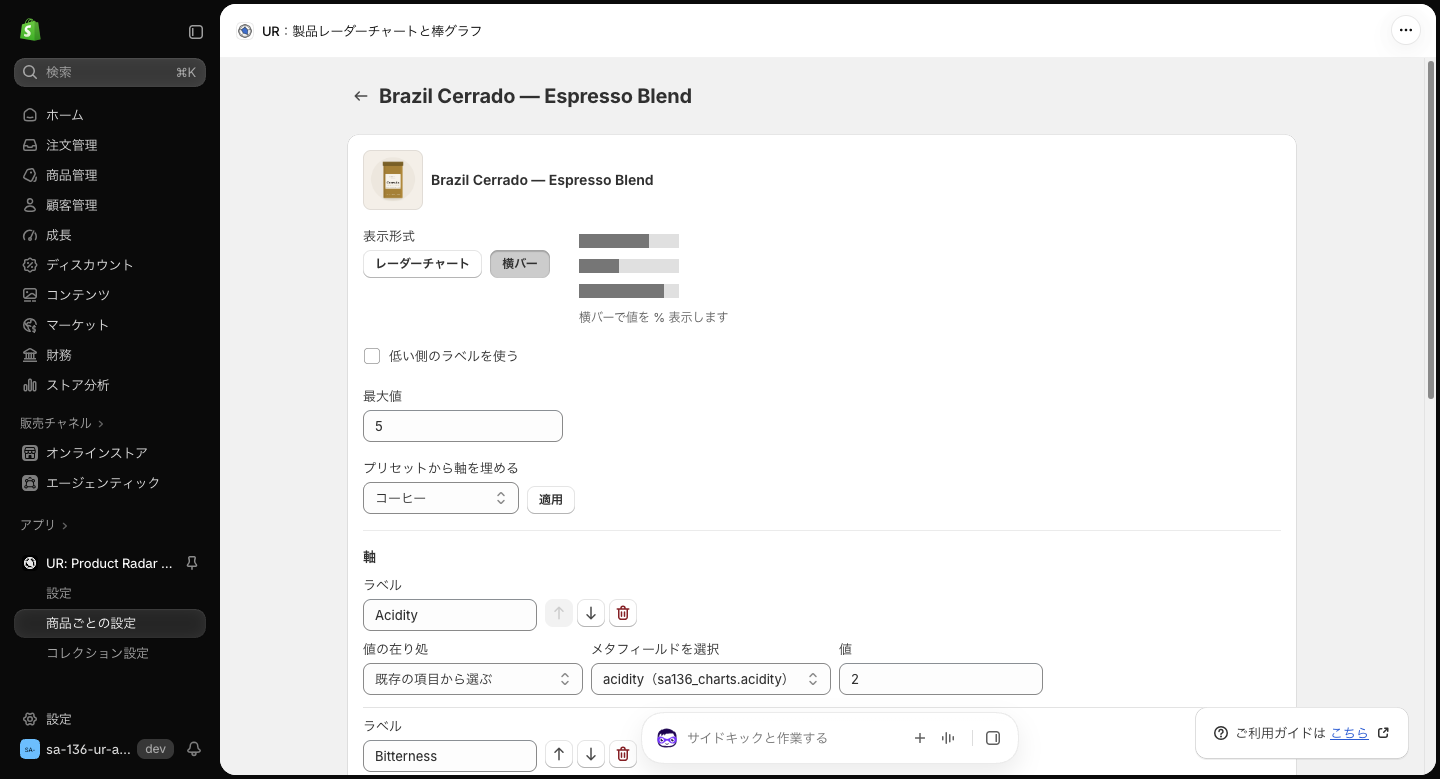
Task: Pin the UR: Product Radar app
Action: [192, 563]
